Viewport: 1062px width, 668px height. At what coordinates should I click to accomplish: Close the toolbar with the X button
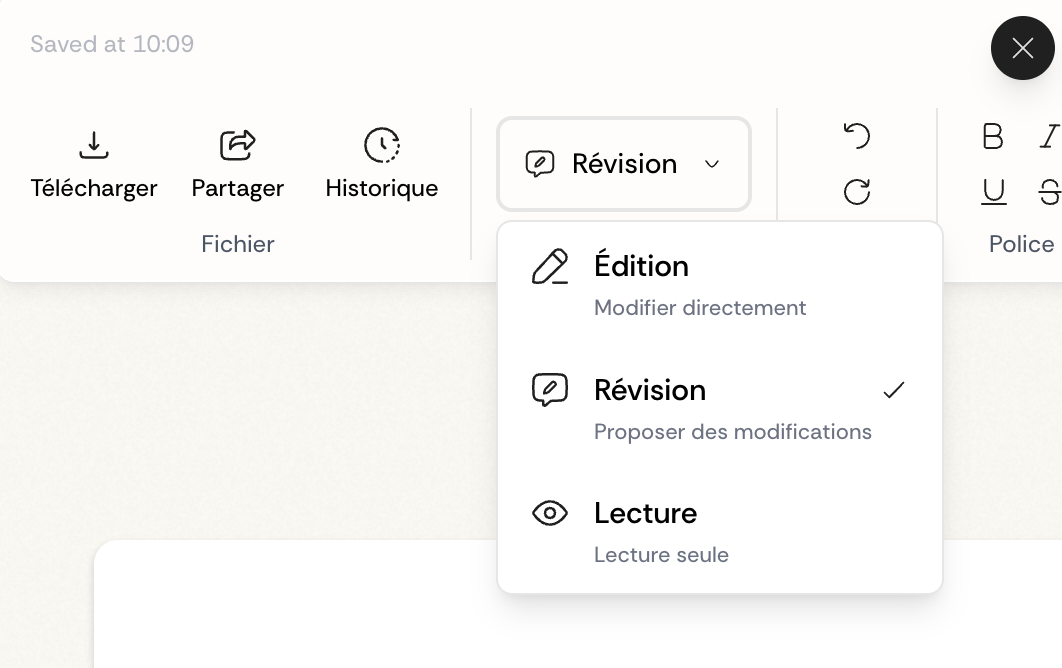click(x=1022, y=48)
